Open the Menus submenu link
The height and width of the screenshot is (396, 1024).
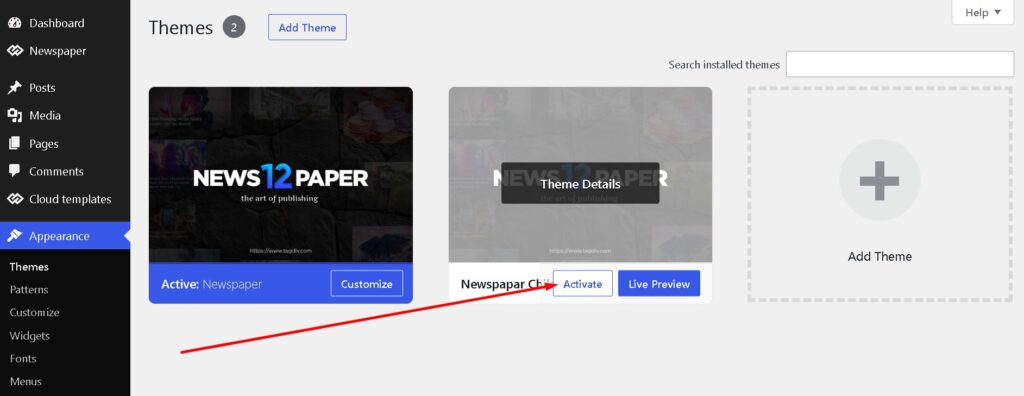(25, 382)
